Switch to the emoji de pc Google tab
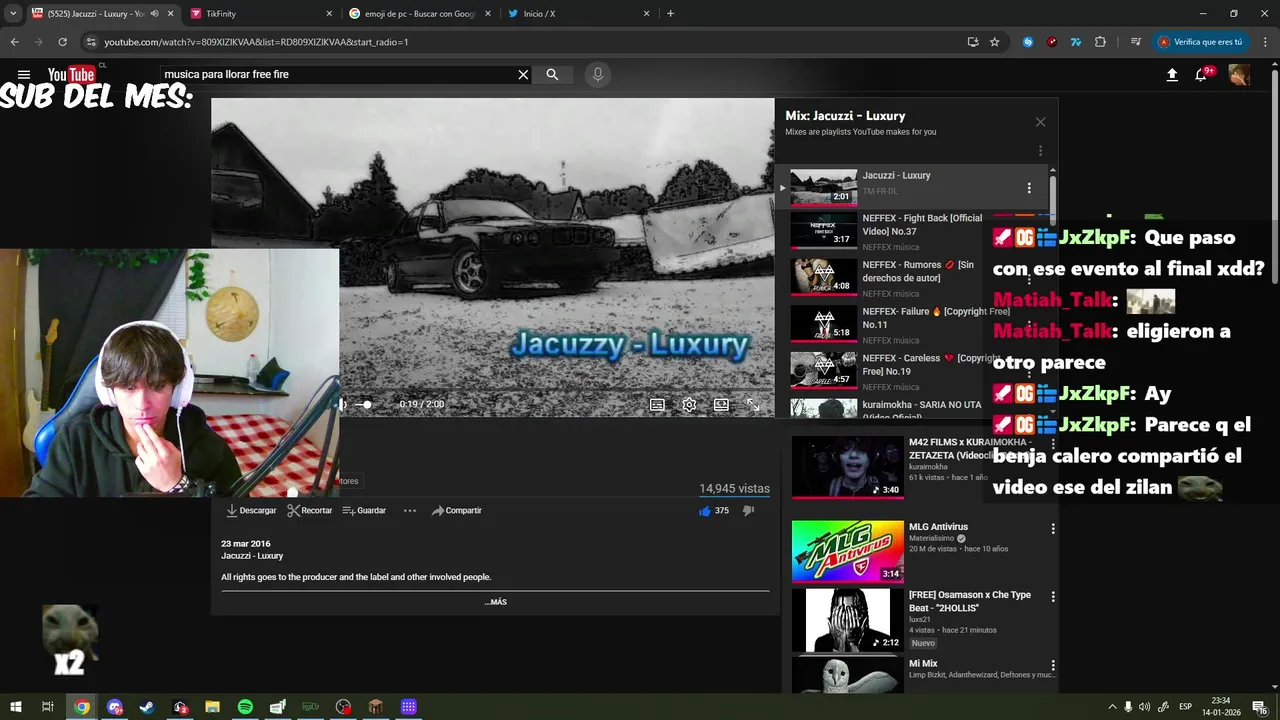The image size is (1280, 720). 420,14
